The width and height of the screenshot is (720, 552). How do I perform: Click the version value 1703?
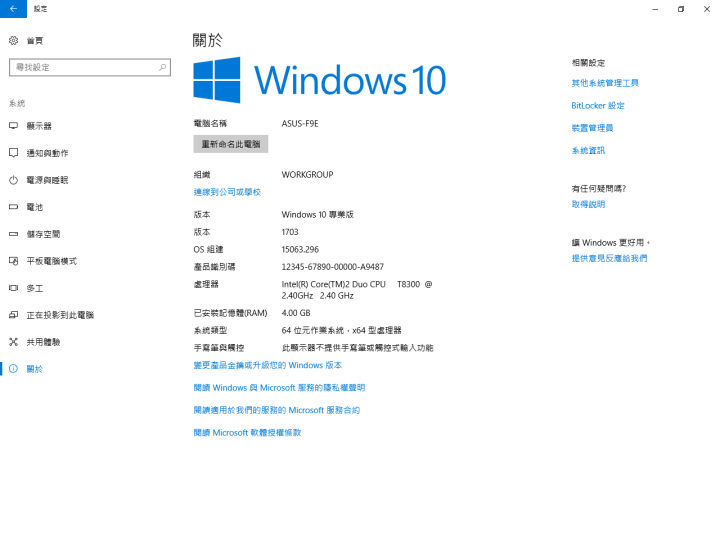tap(290, 232)
